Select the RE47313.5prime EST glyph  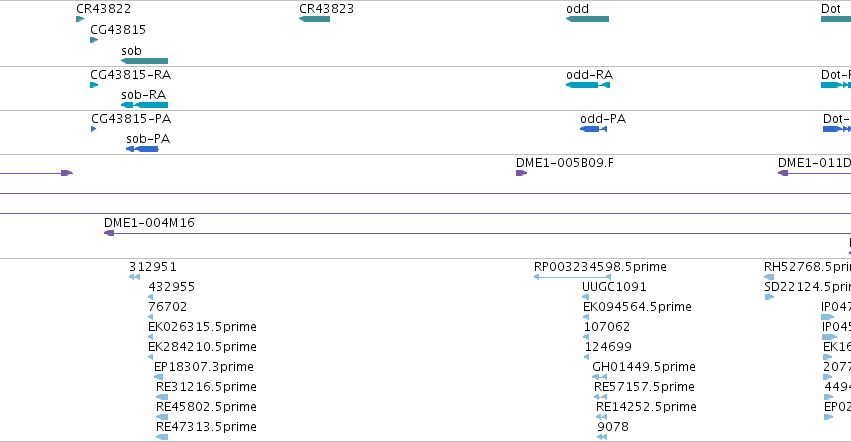click(162, 437)
